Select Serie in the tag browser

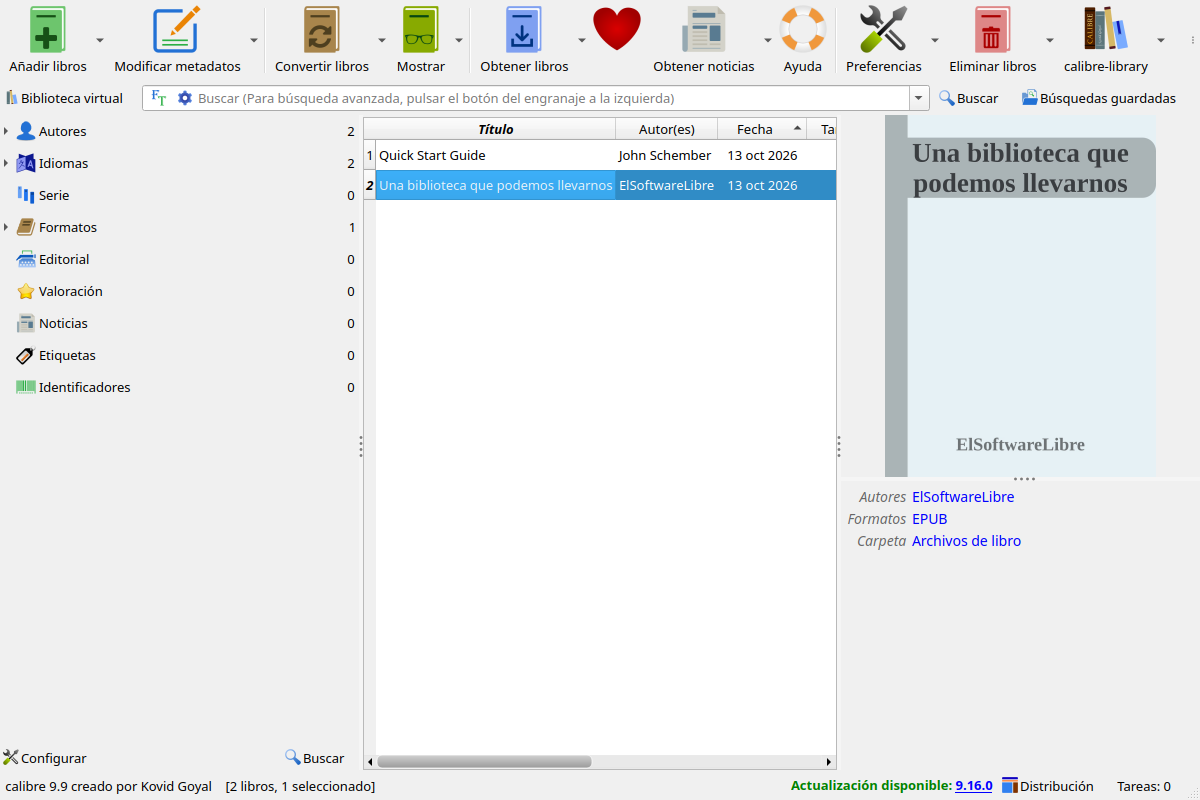point(54,195)
